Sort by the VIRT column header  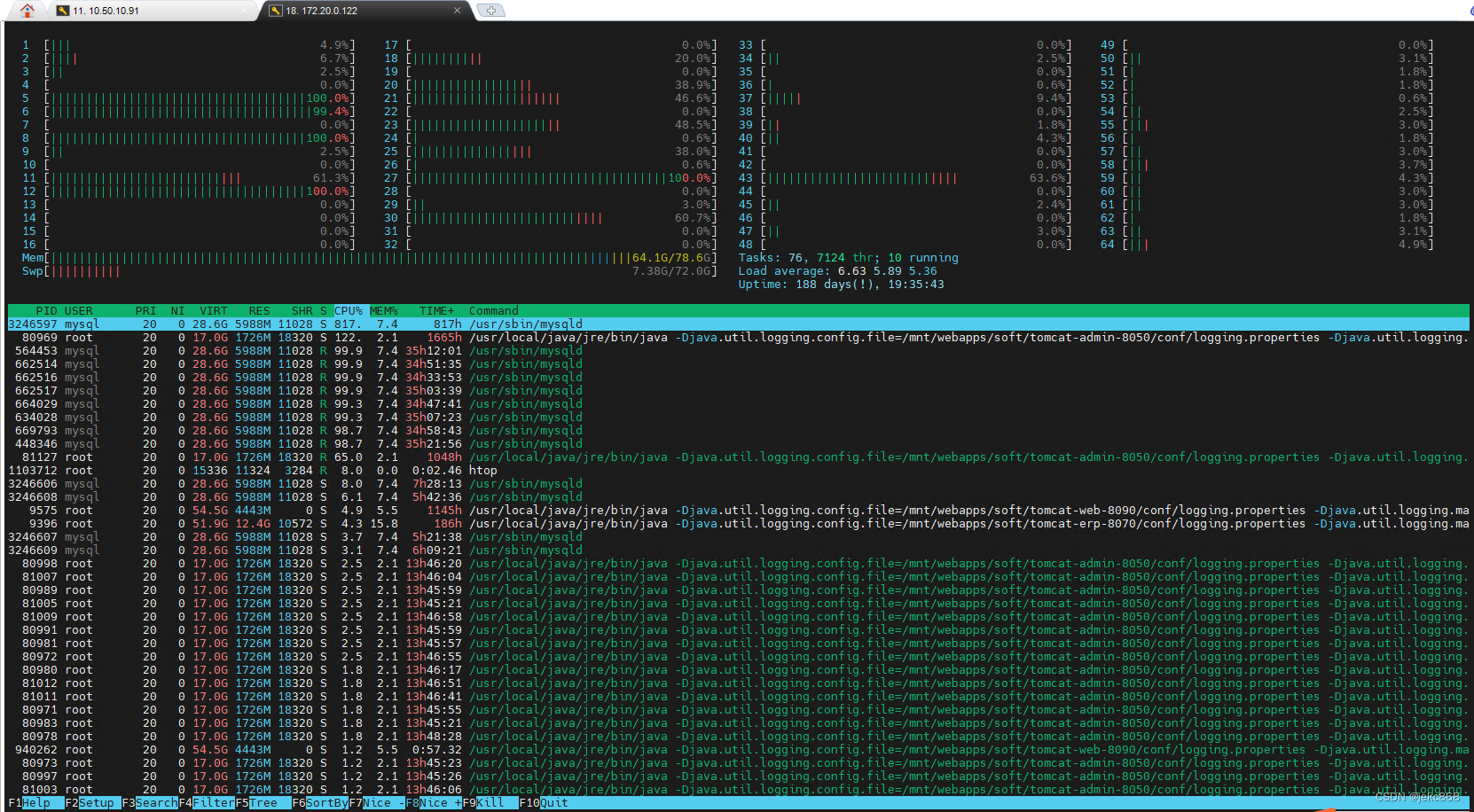[x=213, y=311]
